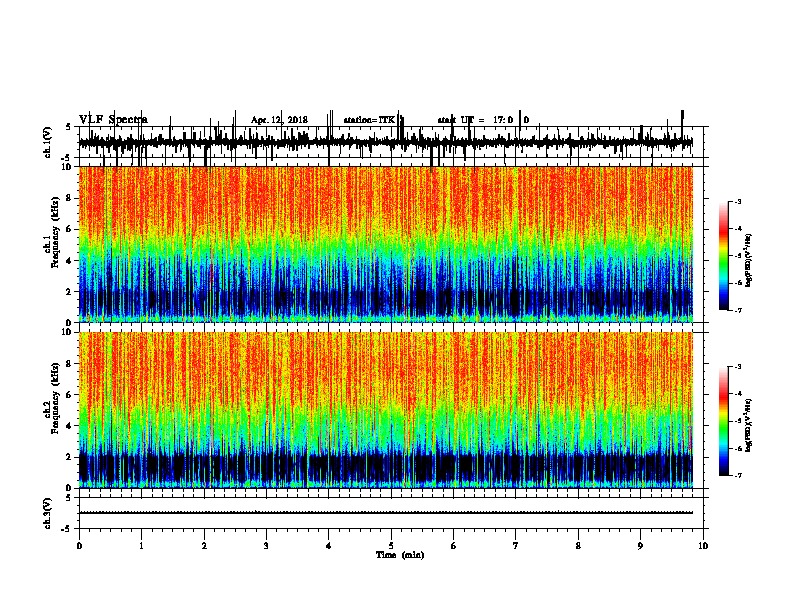The image size is (792, 612).
Task: Click tick label "4" on the time axis
Action: (329, 546)
